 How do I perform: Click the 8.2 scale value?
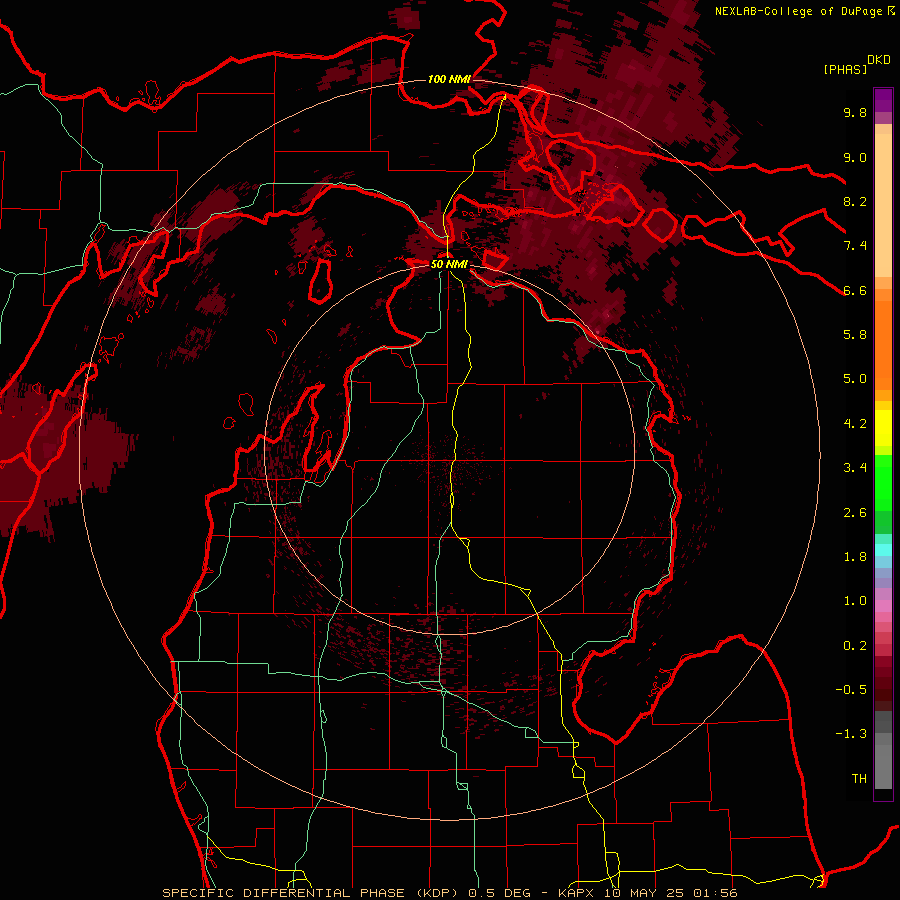(855, 201)
